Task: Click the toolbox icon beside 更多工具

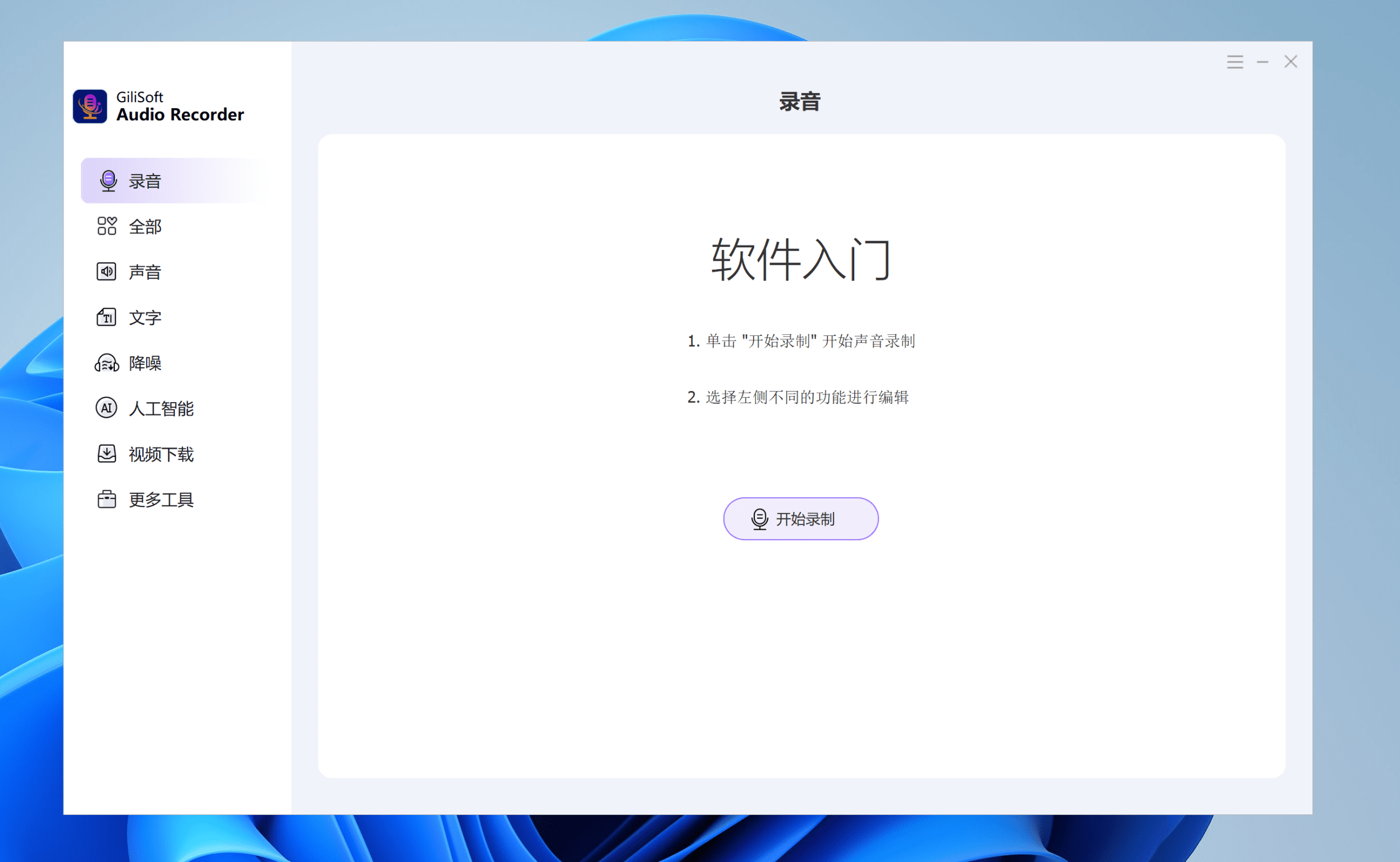Action: coord(107,499)
